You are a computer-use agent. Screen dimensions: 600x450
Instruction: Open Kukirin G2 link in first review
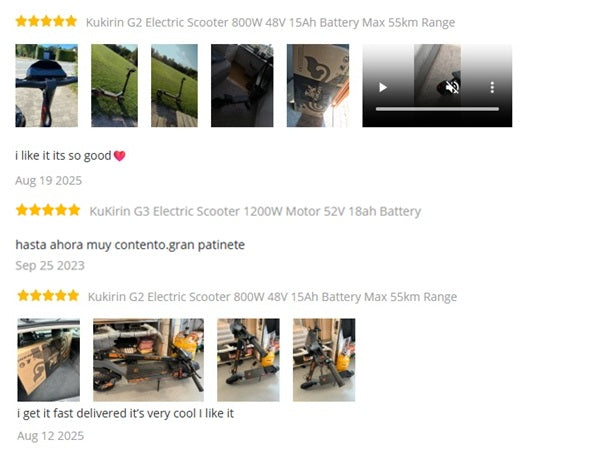coord(270,22)
